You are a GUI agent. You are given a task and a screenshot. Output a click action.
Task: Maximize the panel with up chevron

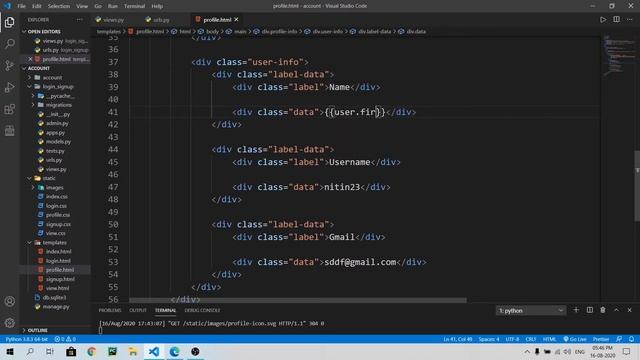(x=616, y=310)
